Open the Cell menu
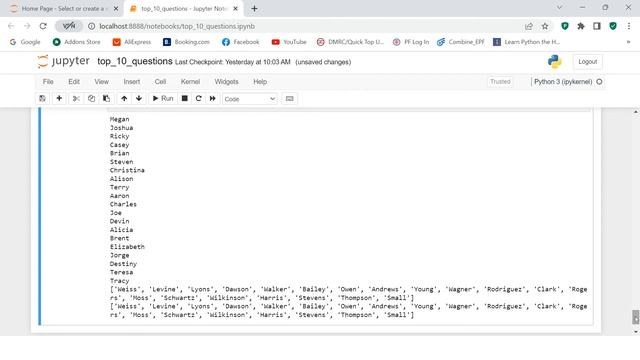Viewport: 640px width, 360px height. (160, 82)
